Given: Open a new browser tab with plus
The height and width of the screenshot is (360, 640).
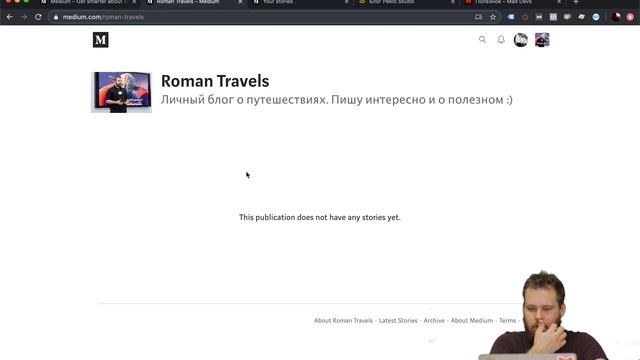Looking at the screenshot, I should pos(576,2).
